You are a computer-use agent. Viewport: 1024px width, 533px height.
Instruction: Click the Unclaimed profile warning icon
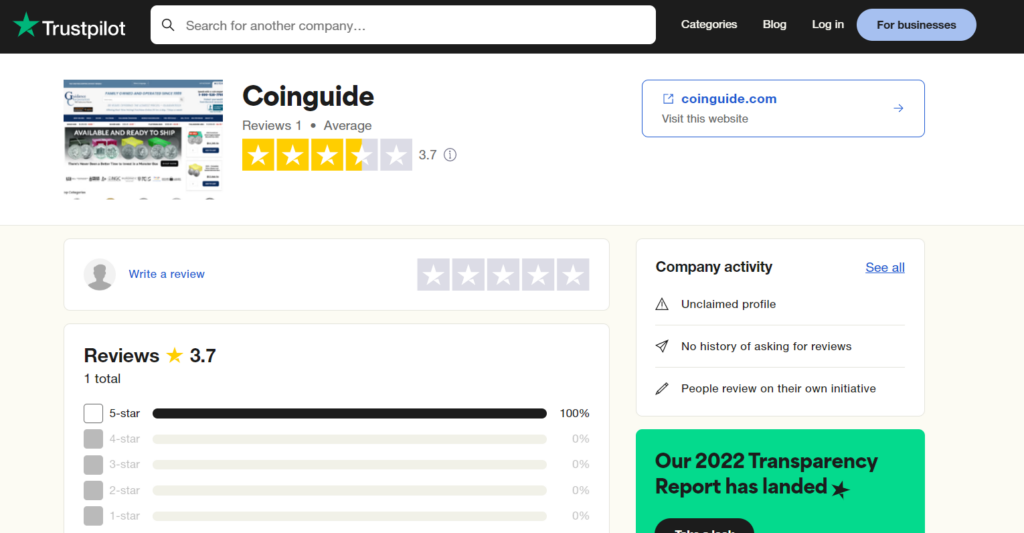click(x=662, y=304)
